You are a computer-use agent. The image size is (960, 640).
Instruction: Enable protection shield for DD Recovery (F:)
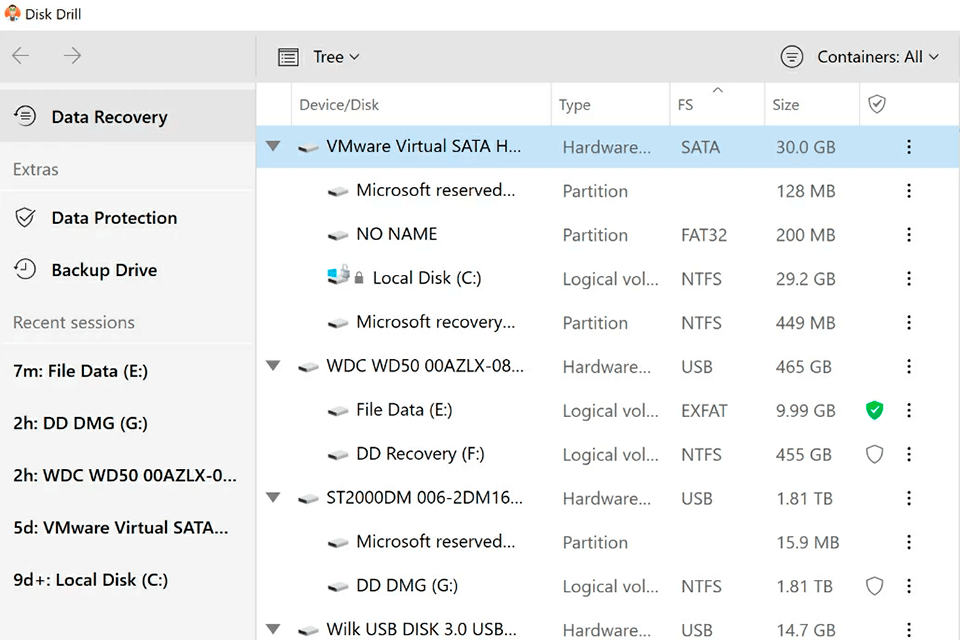(x=875, y=454)
